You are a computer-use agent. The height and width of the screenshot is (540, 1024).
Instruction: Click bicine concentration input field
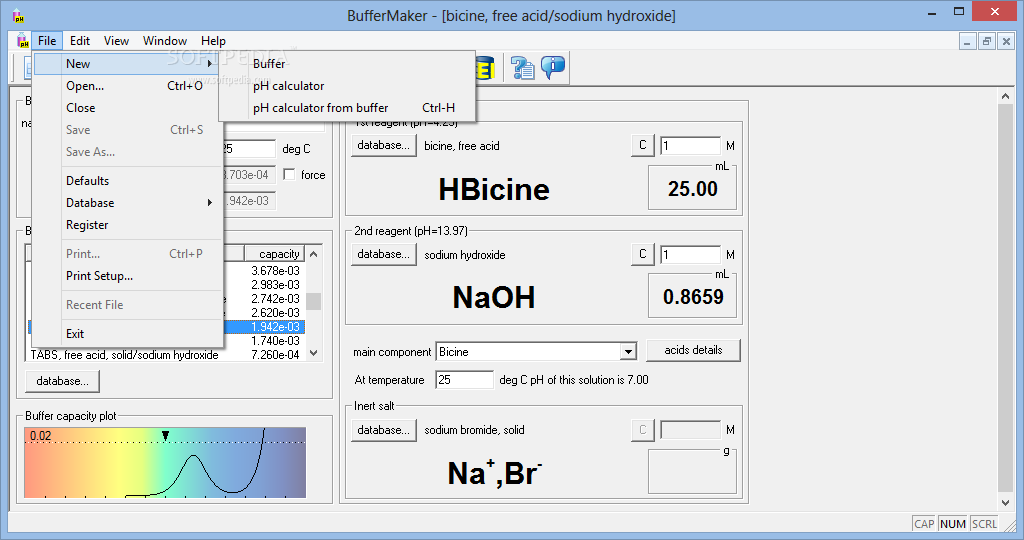pyautogui.click(x=690, y=146)
